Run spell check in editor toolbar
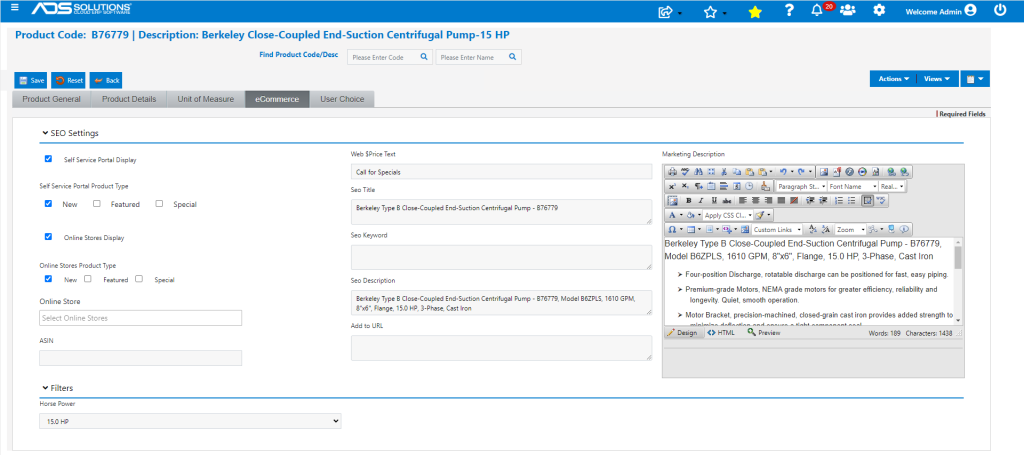This screenshot has width=1024, height=455. pos(685,172)
